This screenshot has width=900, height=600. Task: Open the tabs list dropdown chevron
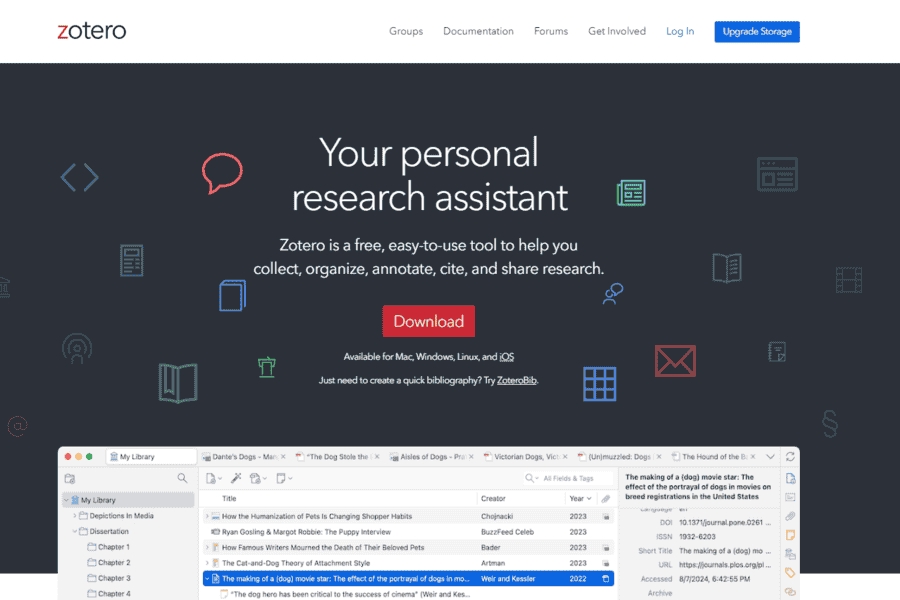[x=770, y=456]
